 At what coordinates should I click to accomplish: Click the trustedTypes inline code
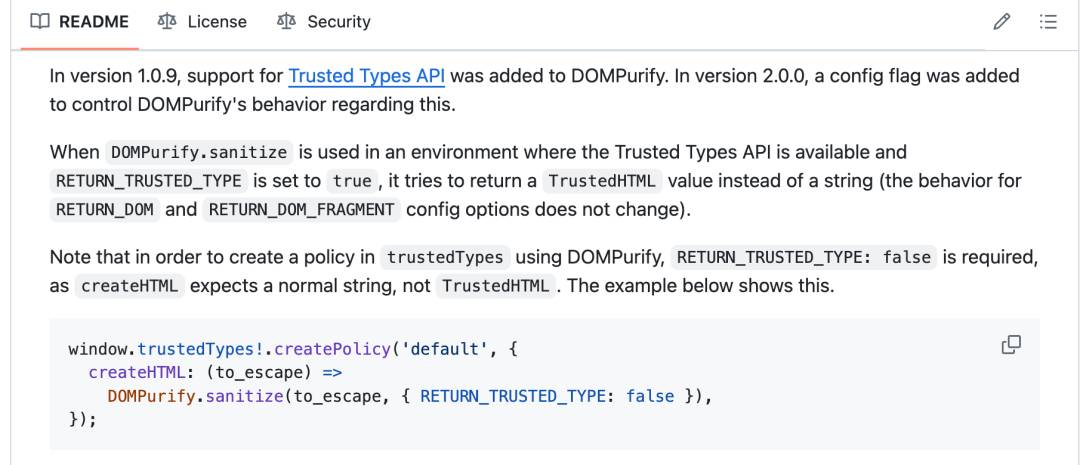445,258
